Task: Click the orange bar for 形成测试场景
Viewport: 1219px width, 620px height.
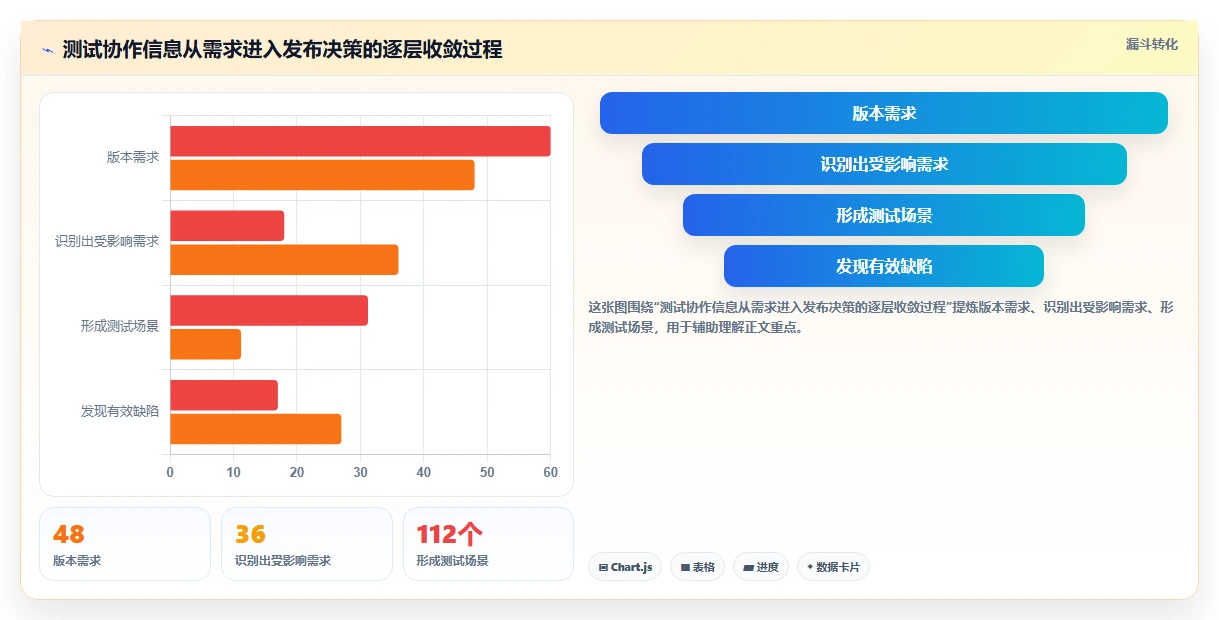Action: coord(205,344)
